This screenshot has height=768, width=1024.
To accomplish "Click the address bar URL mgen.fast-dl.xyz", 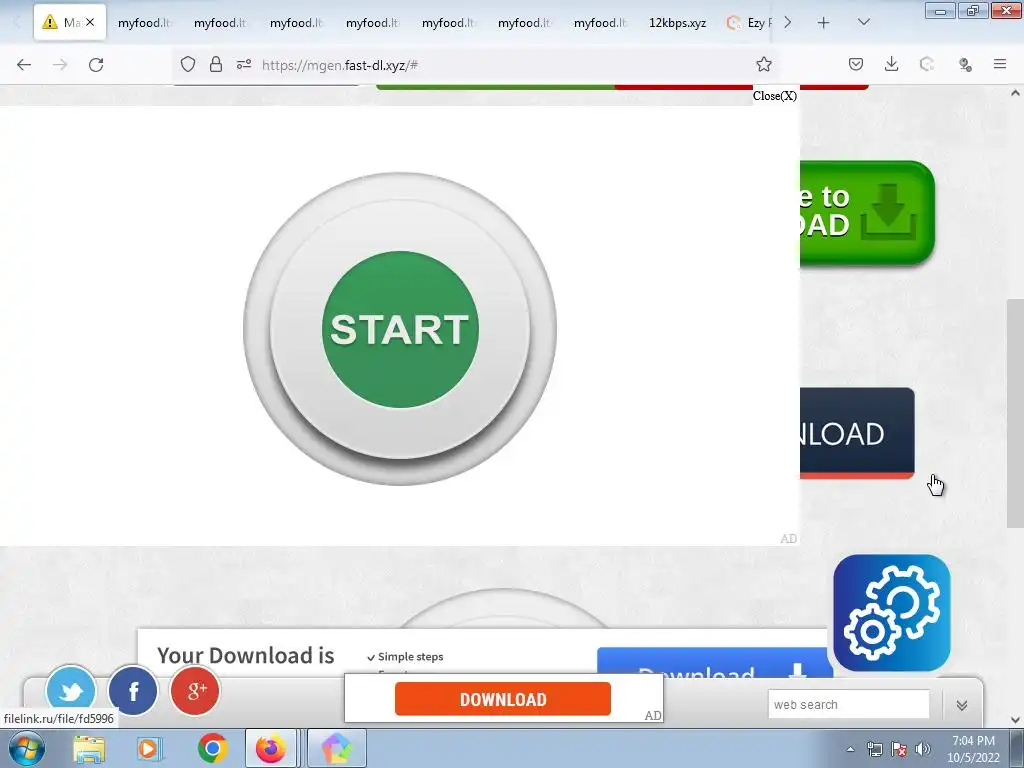I will pos(340,65).
